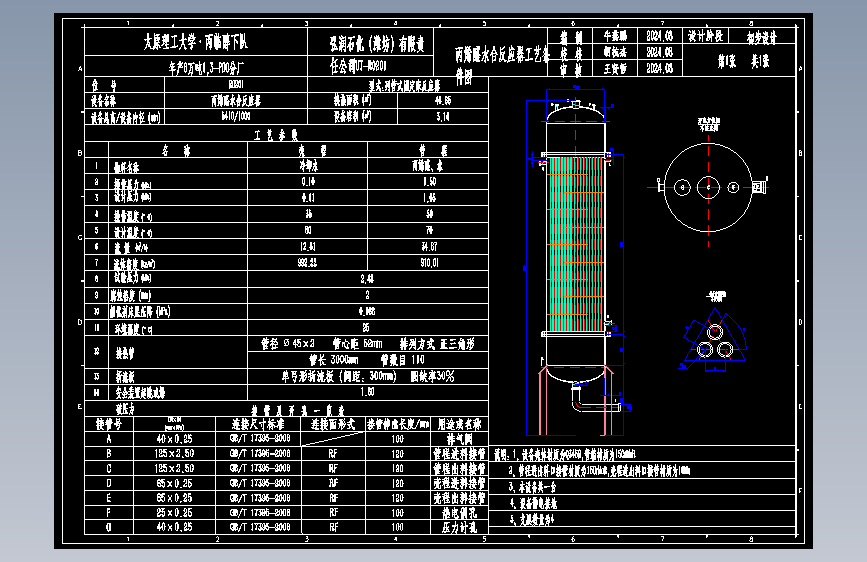Click the '管径 Ø 45×2' text

tap(288, 344)
